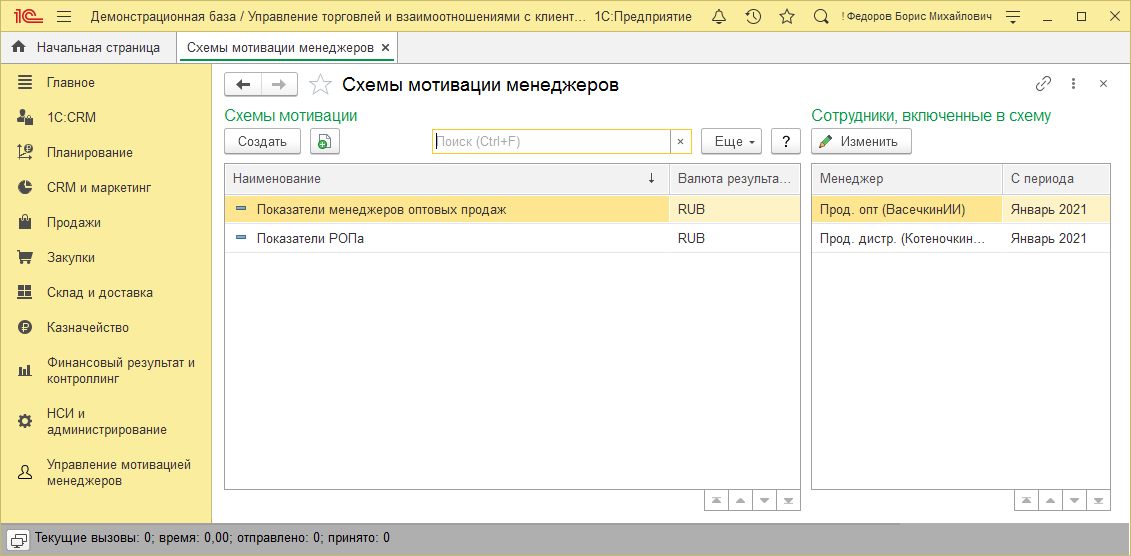Open help question mark button
Viewport: 1131px width, 556px height.
pyautogui.click(x=786, y=141)
